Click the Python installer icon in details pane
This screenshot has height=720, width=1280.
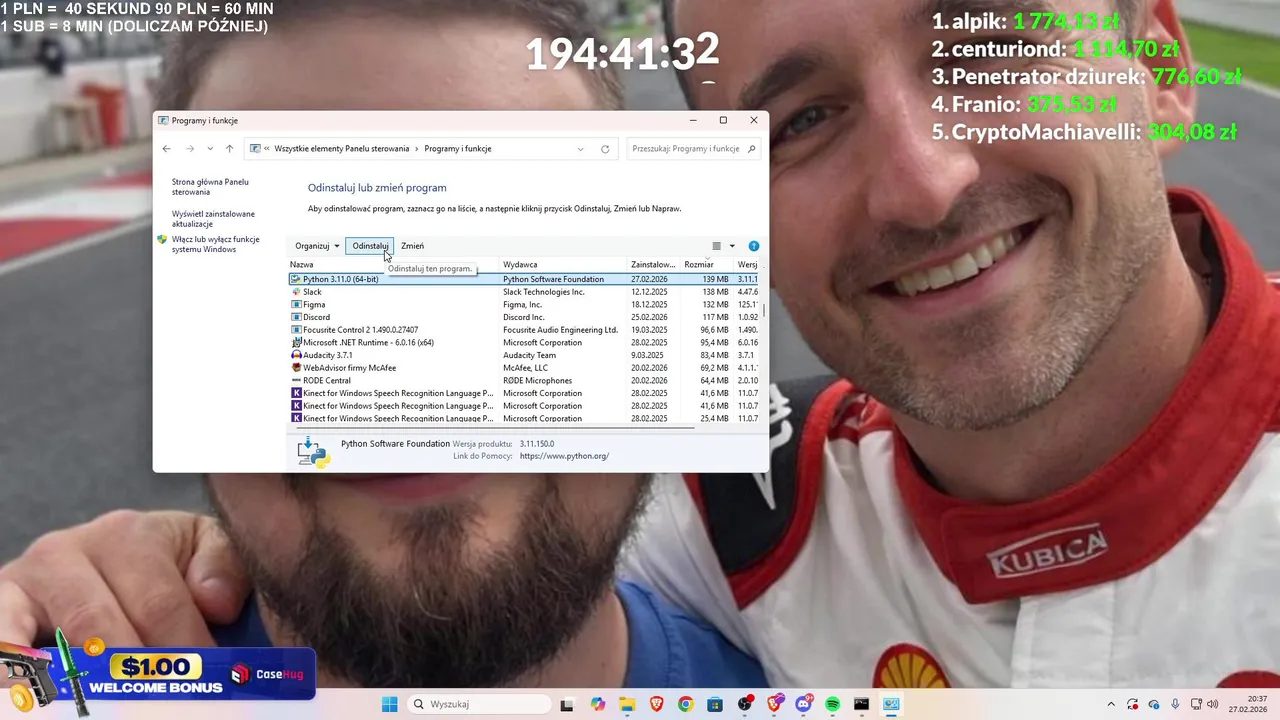(313, 452)
